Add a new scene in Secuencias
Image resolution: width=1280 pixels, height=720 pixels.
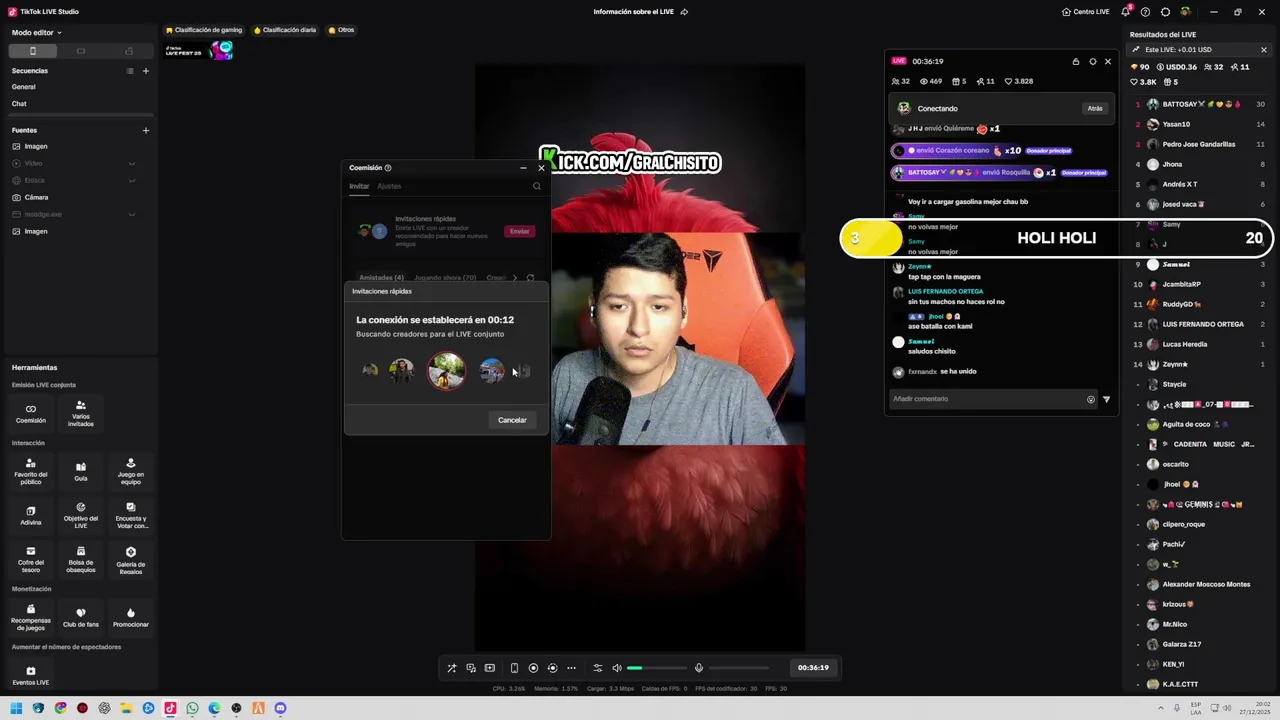(145, 71)
